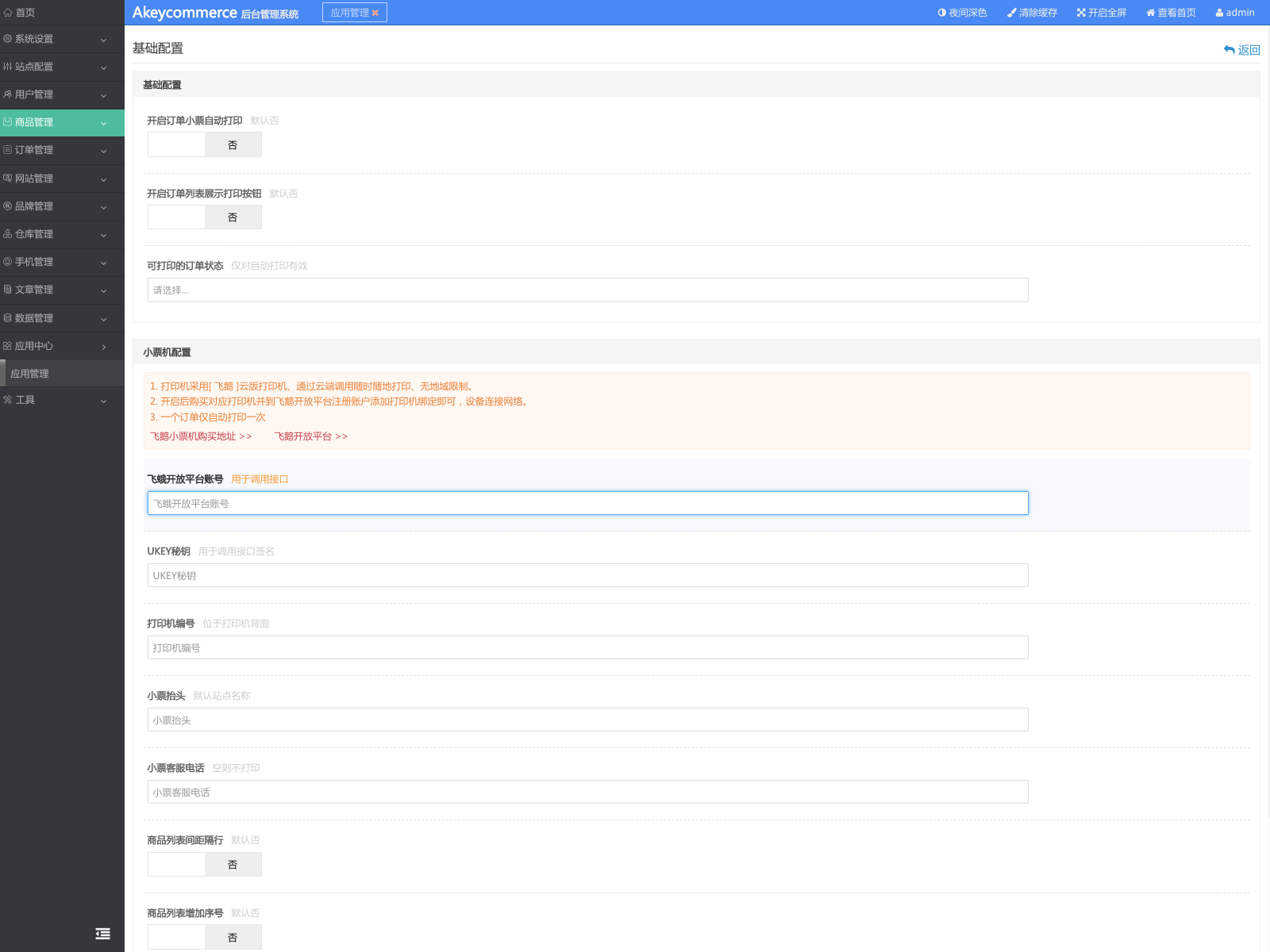Open 手机管理 sidebar menu
This screenshot has height=952, width=1270.
click(x=62, y=262)
